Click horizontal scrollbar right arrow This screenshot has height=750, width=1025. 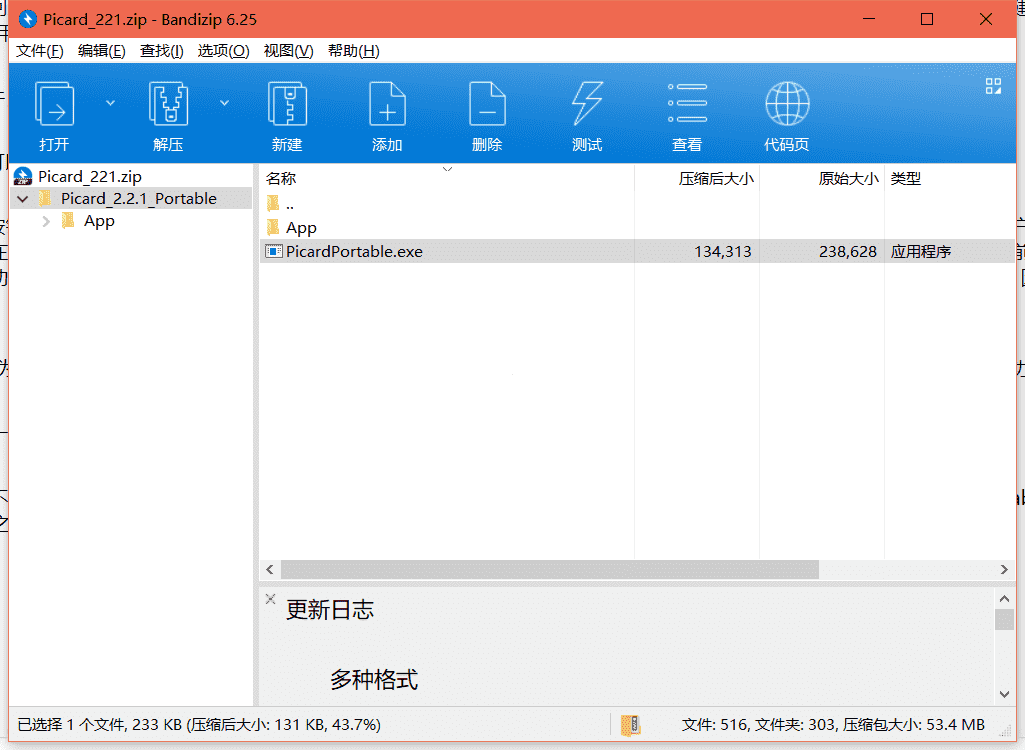click(x=1004, y=570)
